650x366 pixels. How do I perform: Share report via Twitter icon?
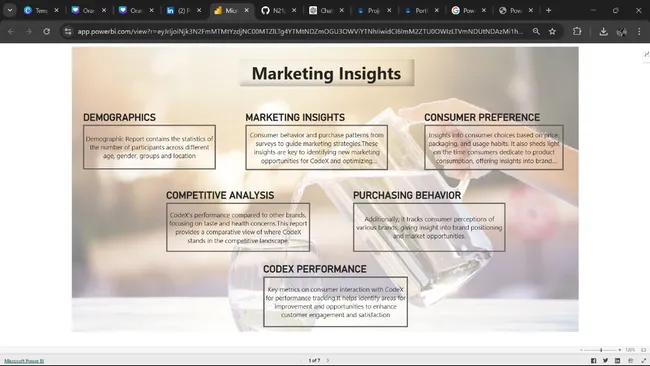[605, 361]
